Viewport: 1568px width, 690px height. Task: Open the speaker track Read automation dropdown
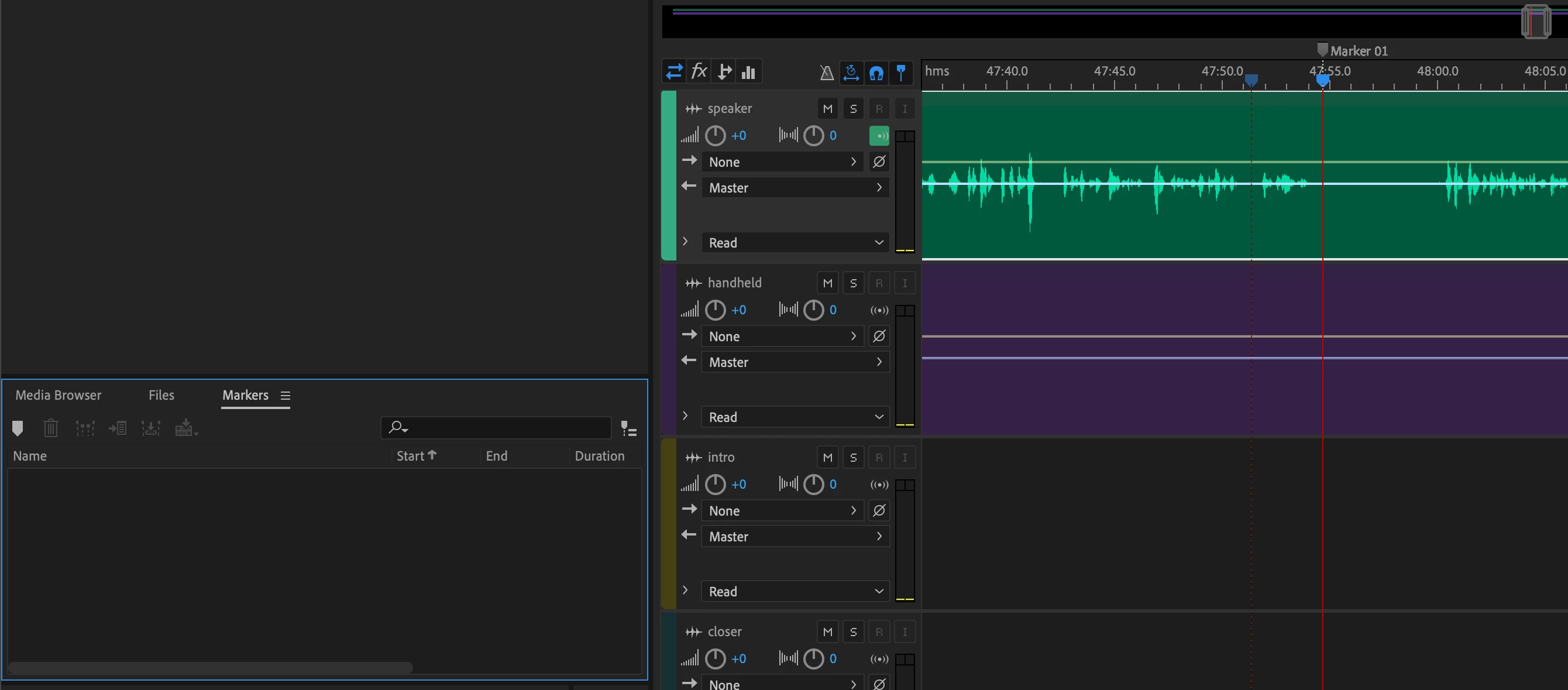[x=795, y=242]
